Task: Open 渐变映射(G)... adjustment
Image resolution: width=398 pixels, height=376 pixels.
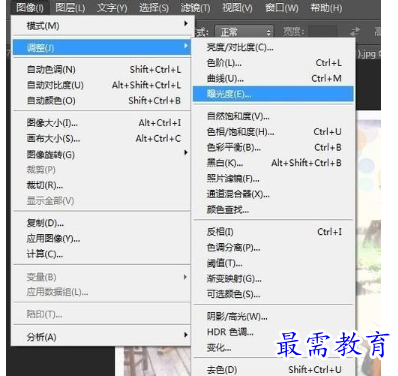Action: [273, 278]
